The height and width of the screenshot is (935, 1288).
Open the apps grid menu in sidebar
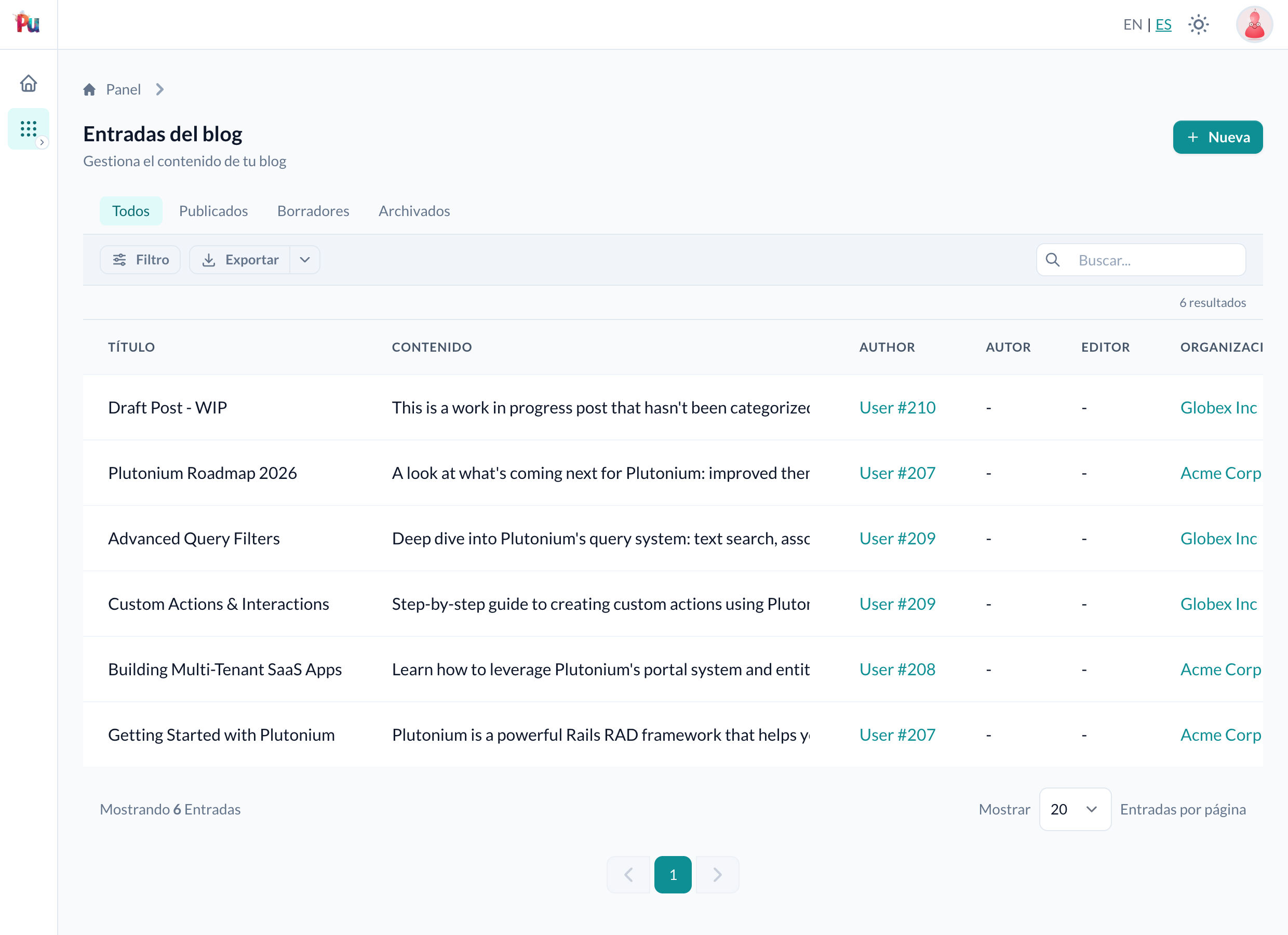[29, 129]
